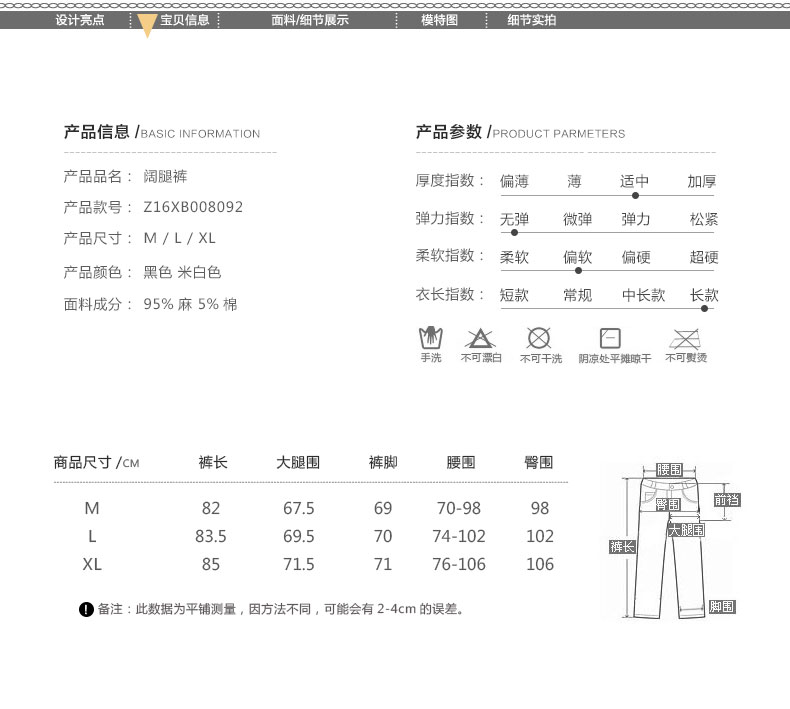Go to the 细节实拍 tab
The height and width of the screenshot is (709, 790).
point(532,20)
